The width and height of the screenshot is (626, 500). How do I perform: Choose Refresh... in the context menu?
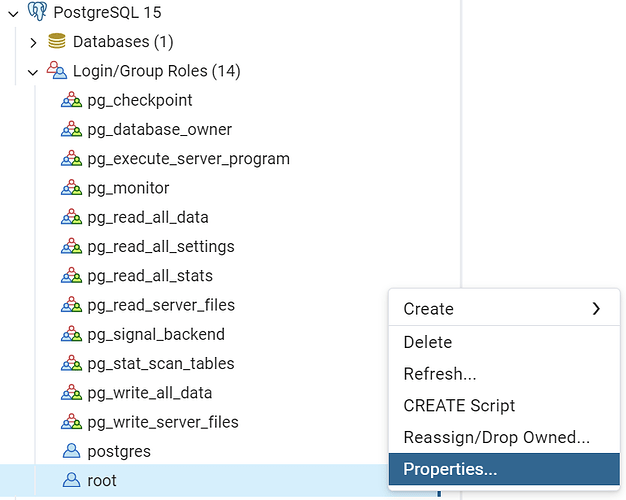point(504,374)
